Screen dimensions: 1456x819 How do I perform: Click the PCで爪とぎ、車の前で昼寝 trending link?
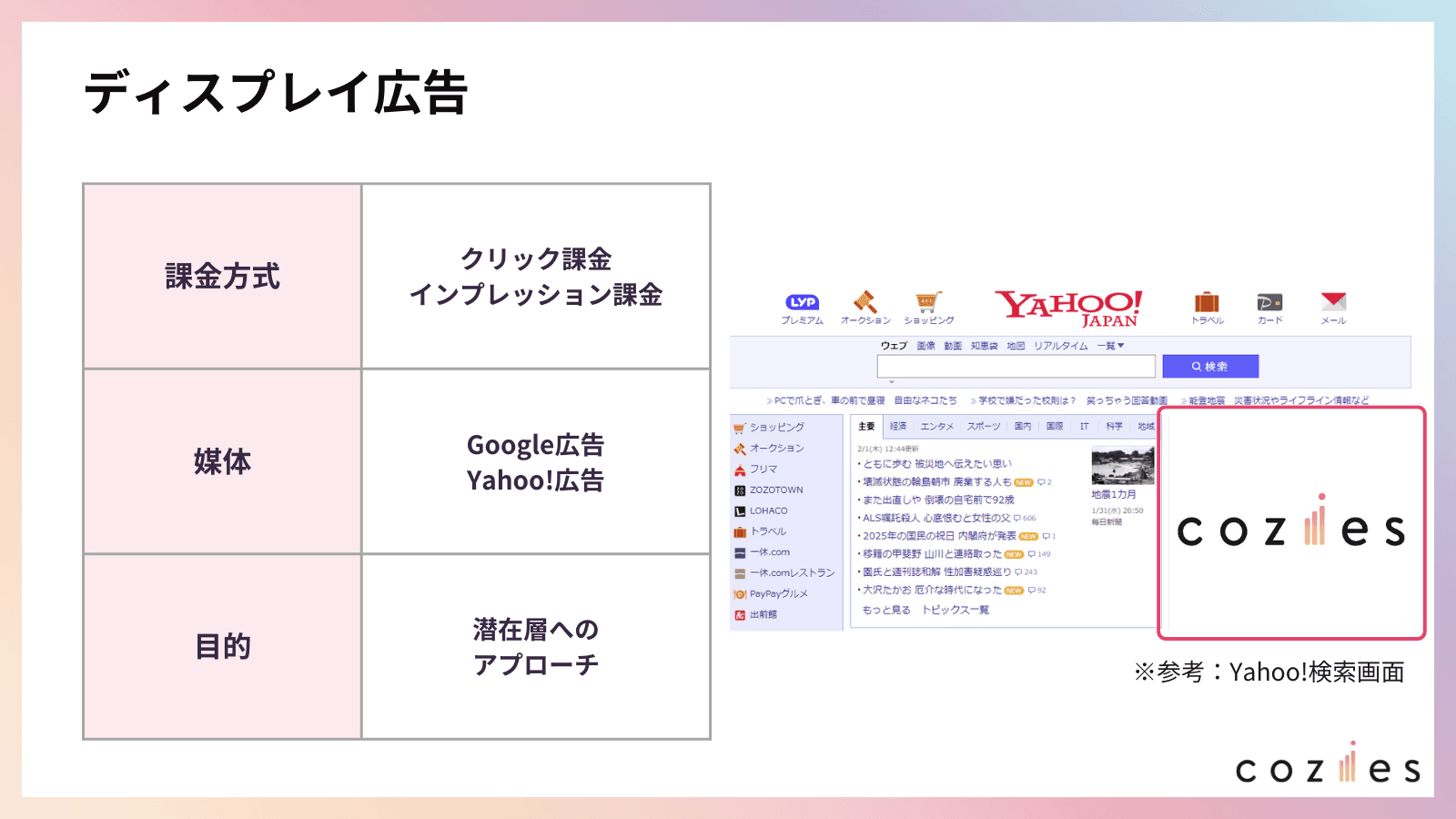(830, 400)
